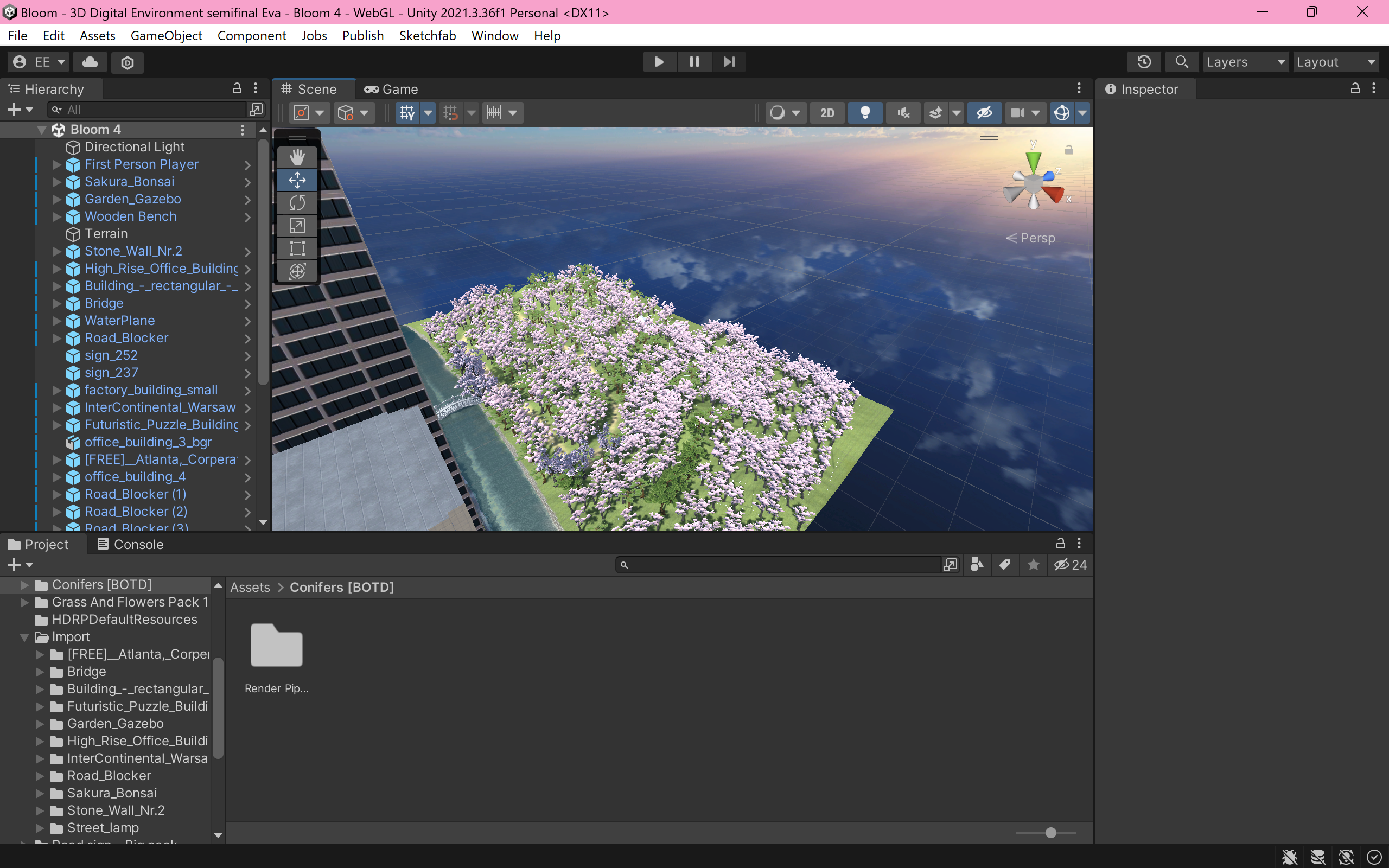Adjust the Project icon size slider
This screenshot has width=1389, height=868.
(1050, 832)
